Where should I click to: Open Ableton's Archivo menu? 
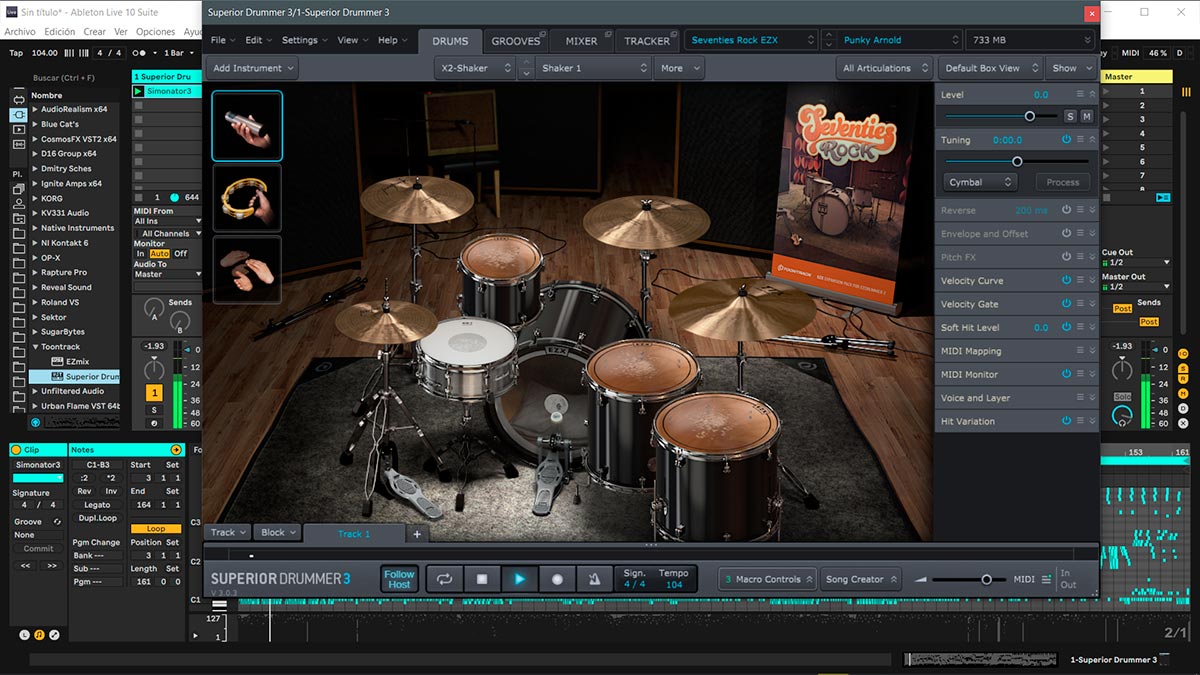click(20, 32)
